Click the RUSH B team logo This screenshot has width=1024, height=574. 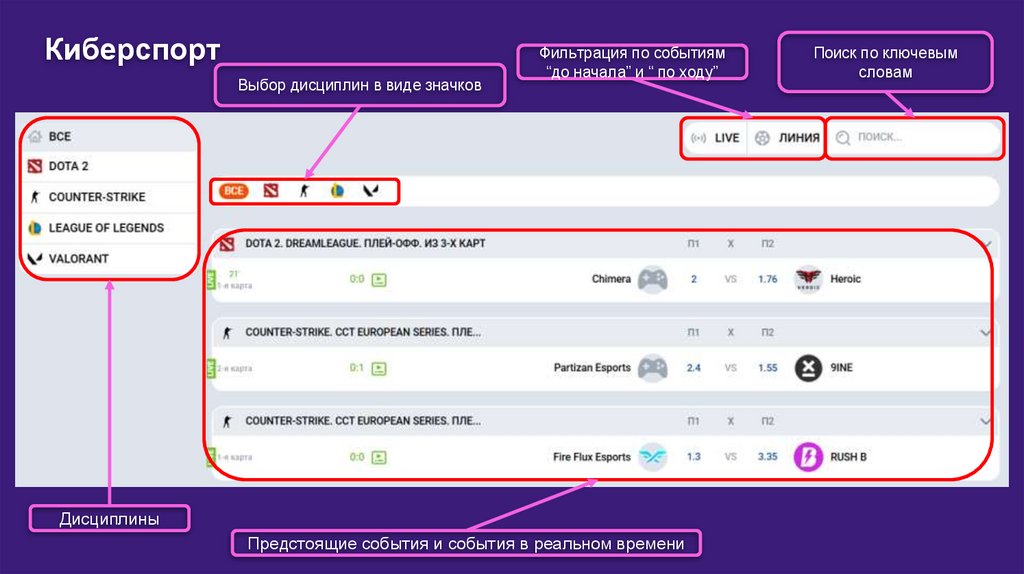tap(808, 456)
